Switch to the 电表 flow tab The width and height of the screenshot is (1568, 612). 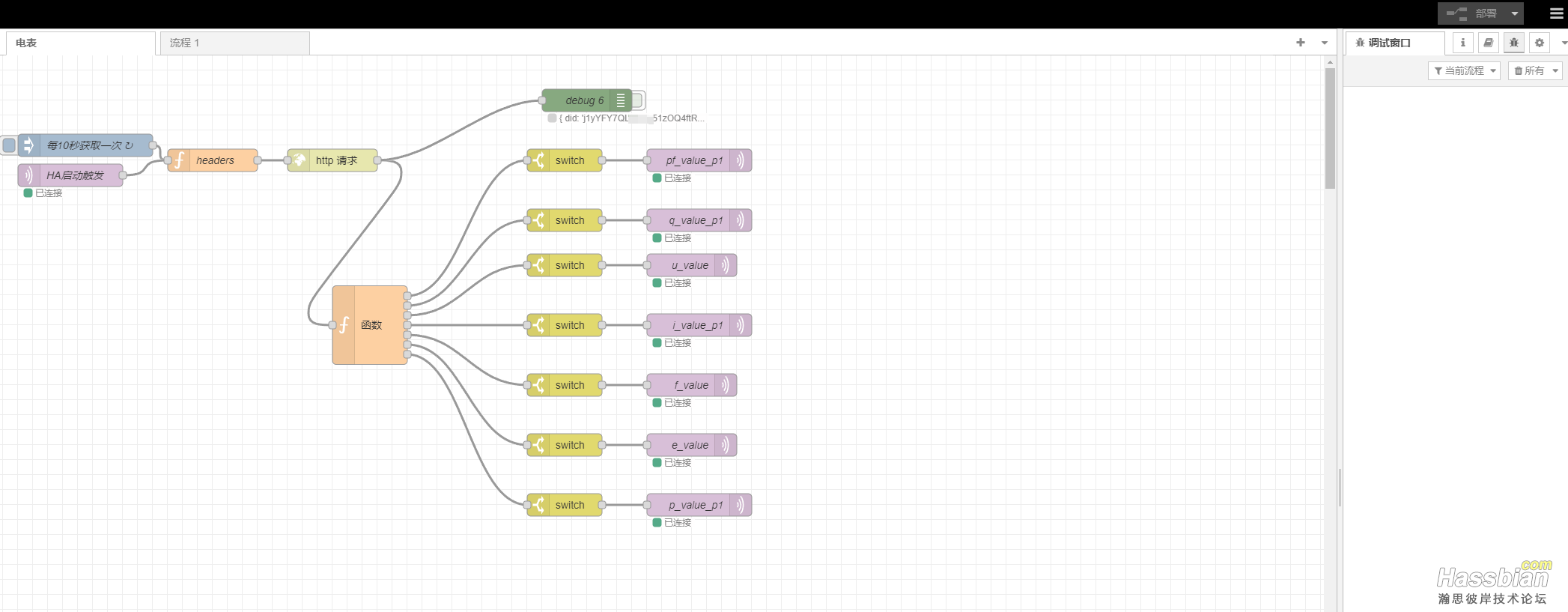click(81, 43)
